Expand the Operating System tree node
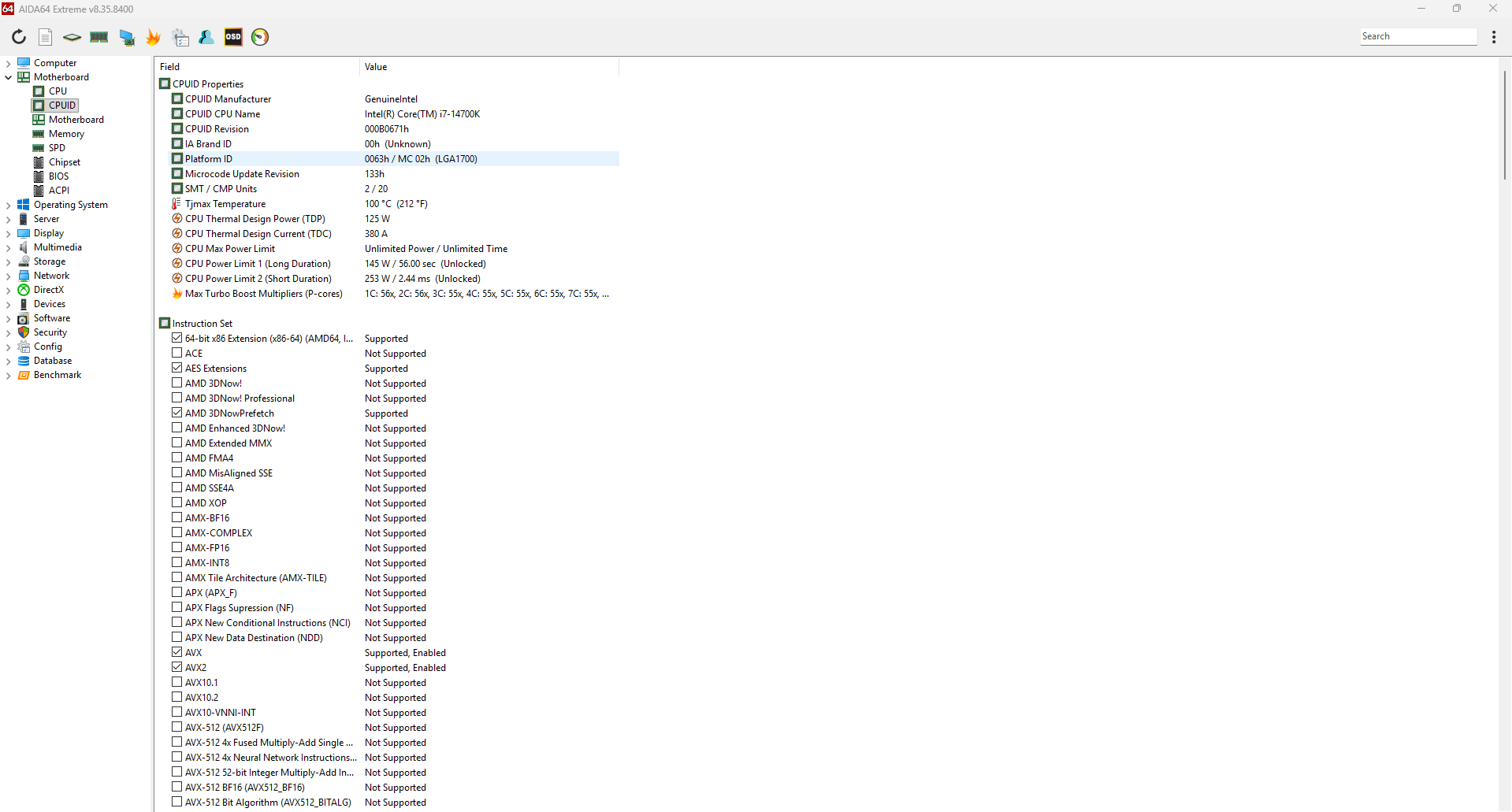The height and width of the screenshot is (812, 1512). point(9,205)
